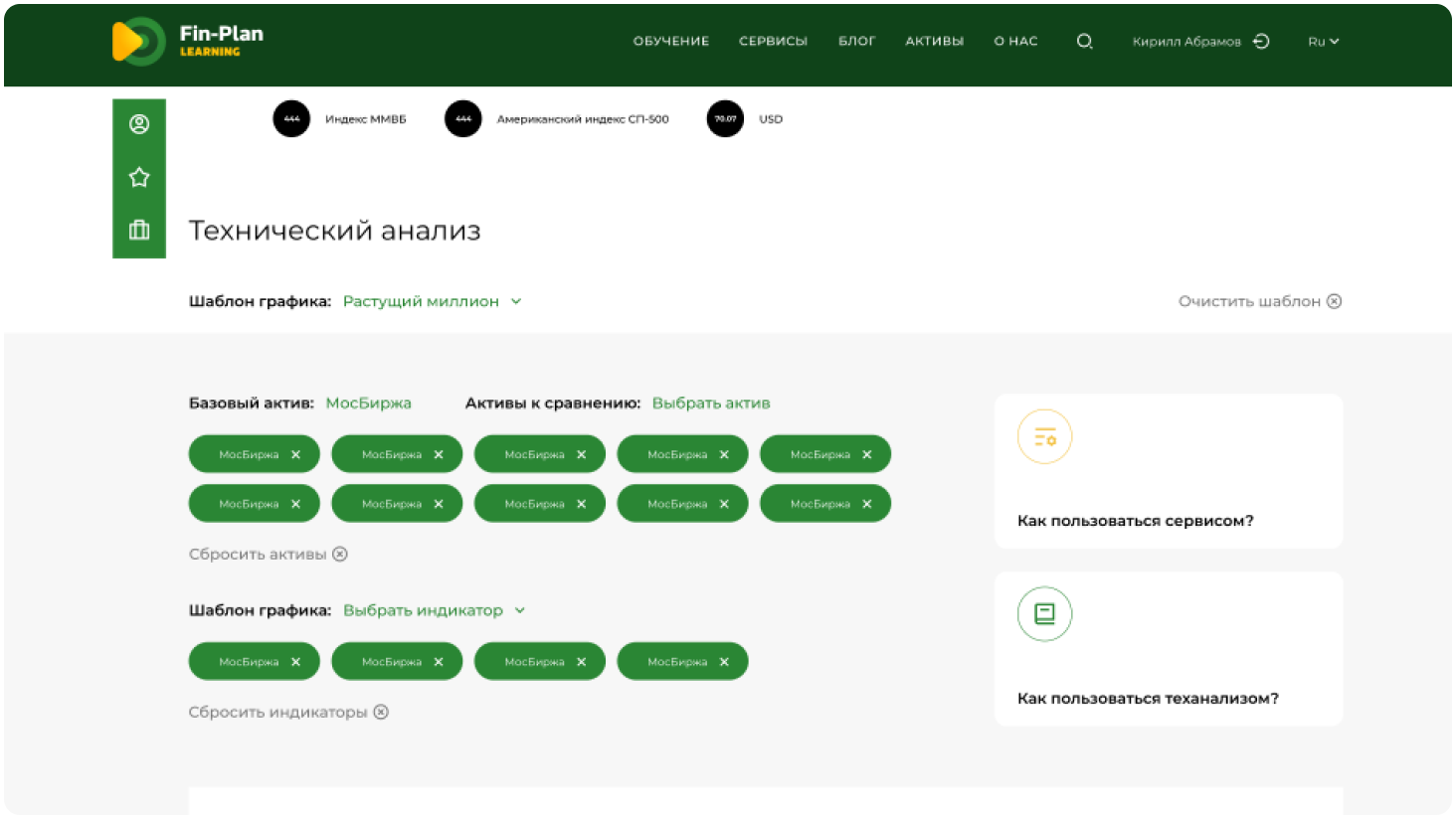Open the Ru language selector

[x=1324, y=42]
